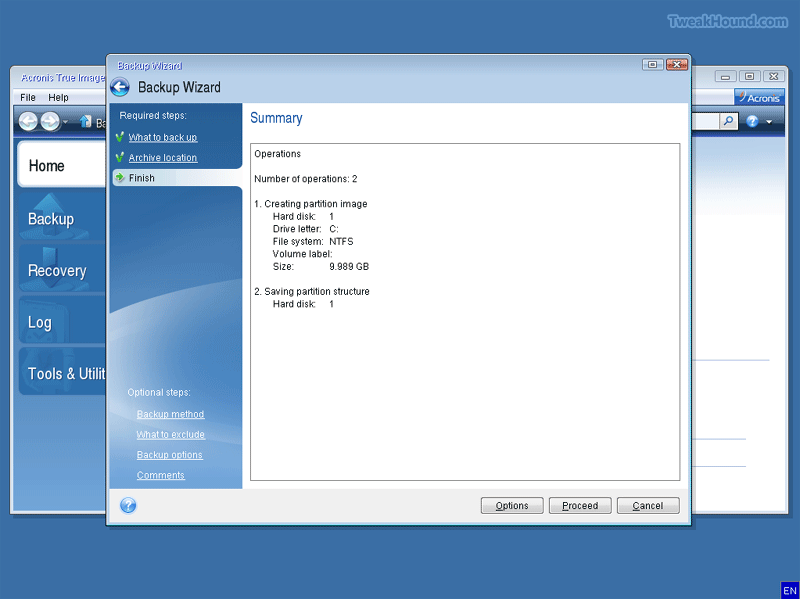
Task: Click the search magnifier icon in Acronis window
Action: (x=729, y=121)
